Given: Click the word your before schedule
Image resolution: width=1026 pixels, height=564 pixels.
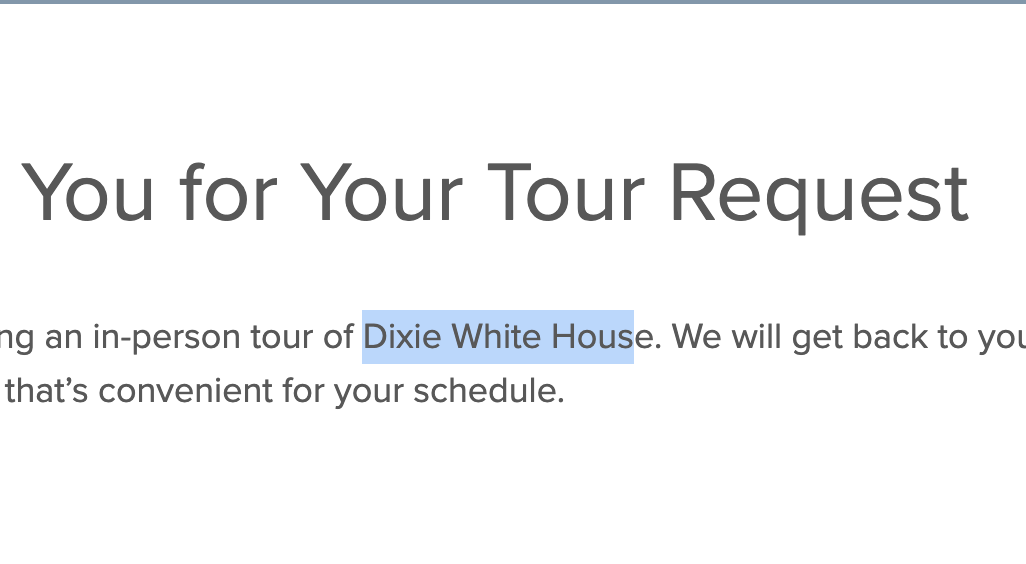Looking at the screenshot, I should (368, 394).
